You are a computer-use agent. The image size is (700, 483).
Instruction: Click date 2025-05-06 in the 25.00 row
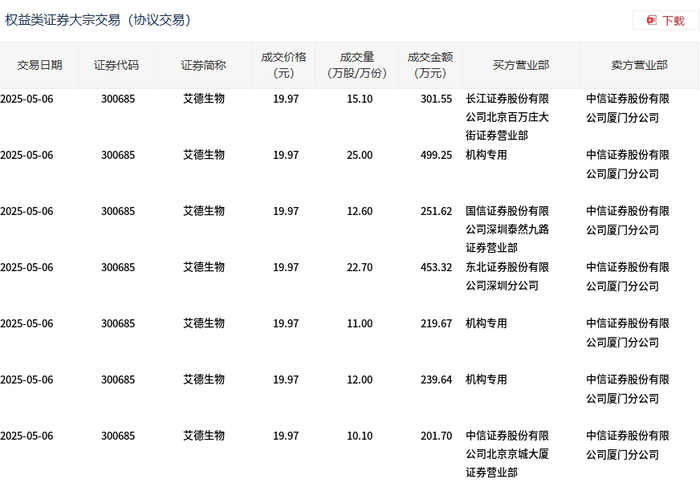(27, 155)
